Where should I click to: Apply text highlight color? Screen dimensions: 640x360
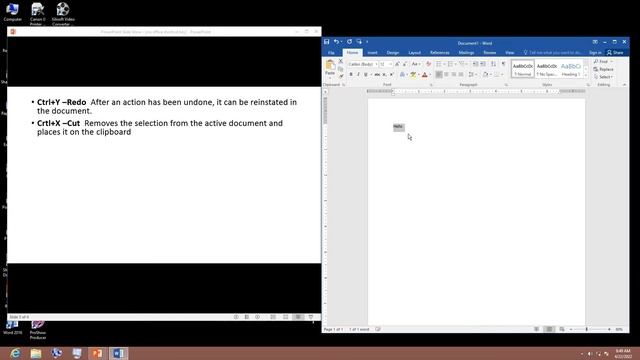pyautogui.click(x=413, y=75)
